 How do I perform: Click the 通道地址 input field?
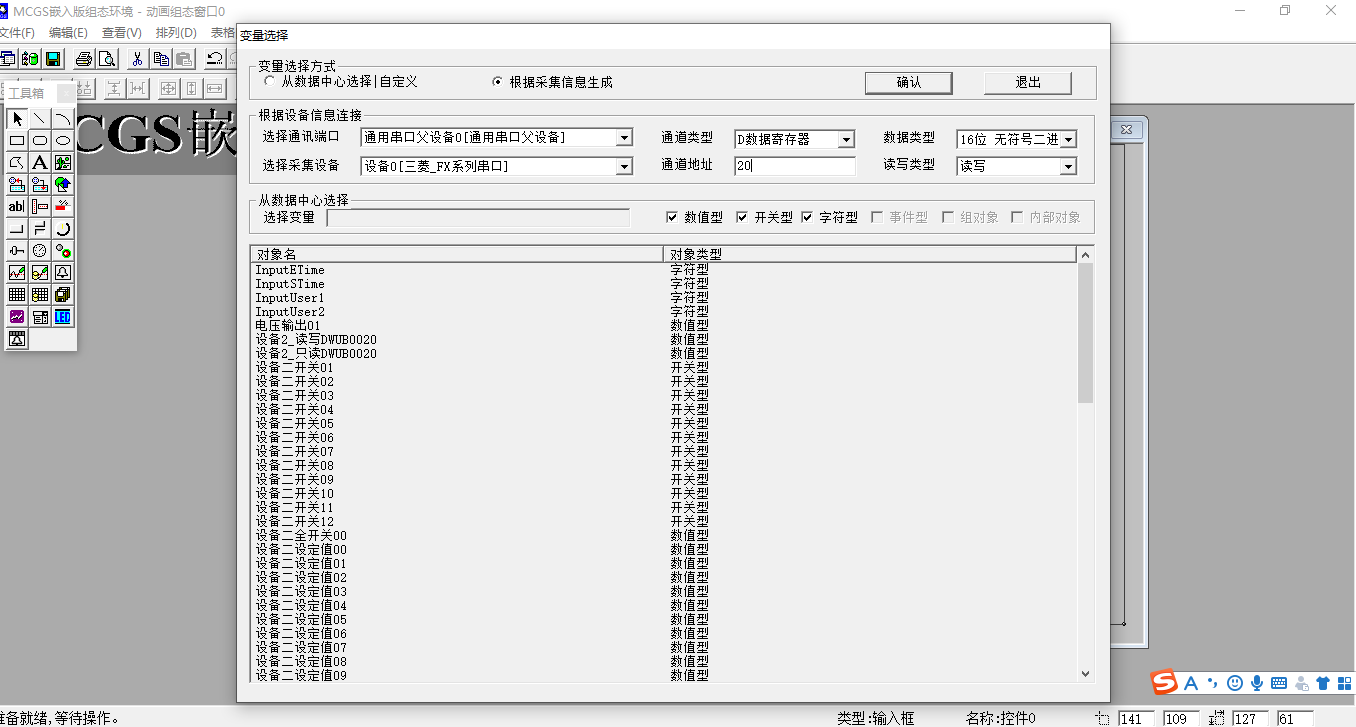(x=795, y=166)
